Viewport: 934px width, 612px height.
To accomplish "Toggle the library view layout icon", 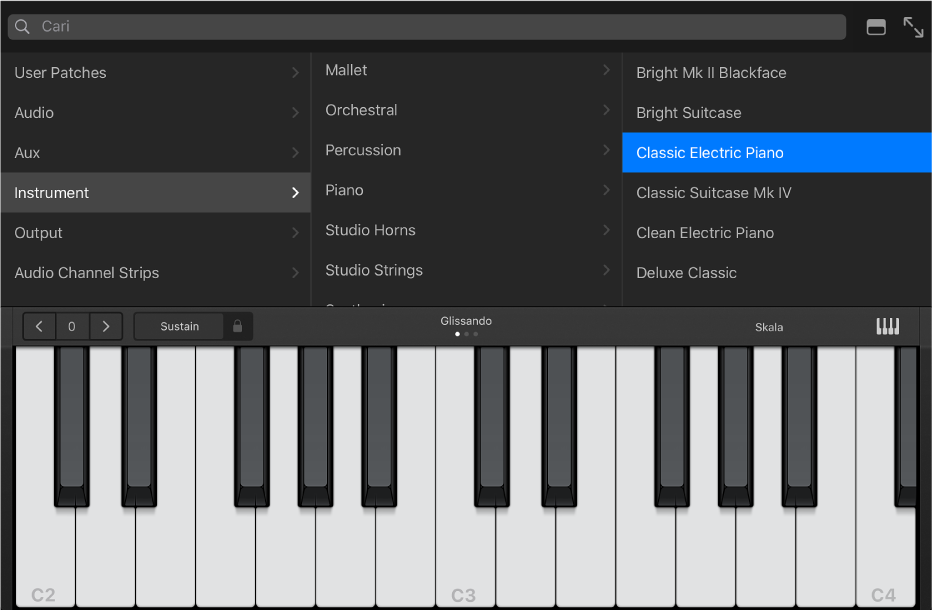I will click(876, 27).
